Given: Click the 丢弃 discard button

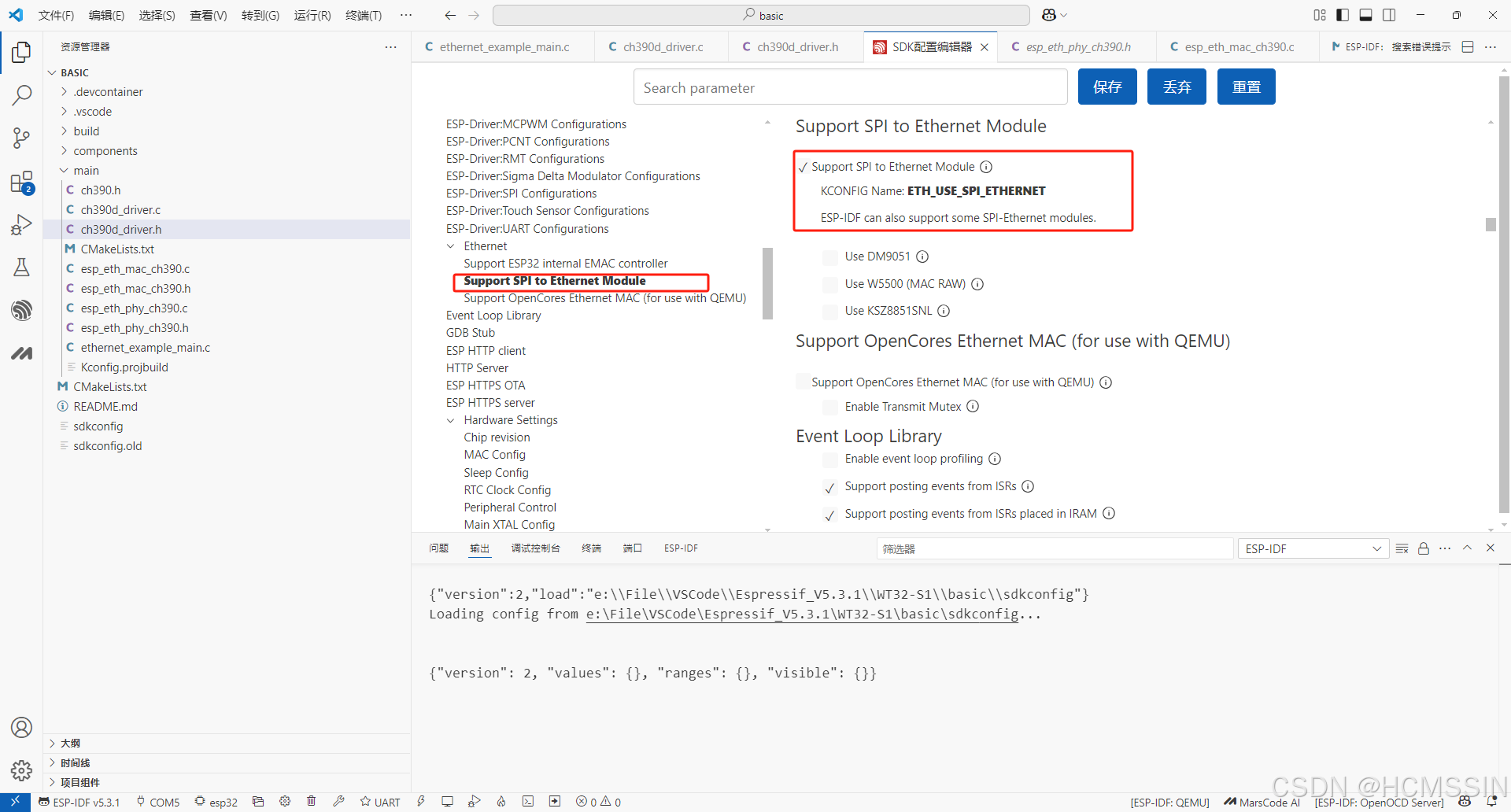Looking at the screenshot, I should (1177, 87).
